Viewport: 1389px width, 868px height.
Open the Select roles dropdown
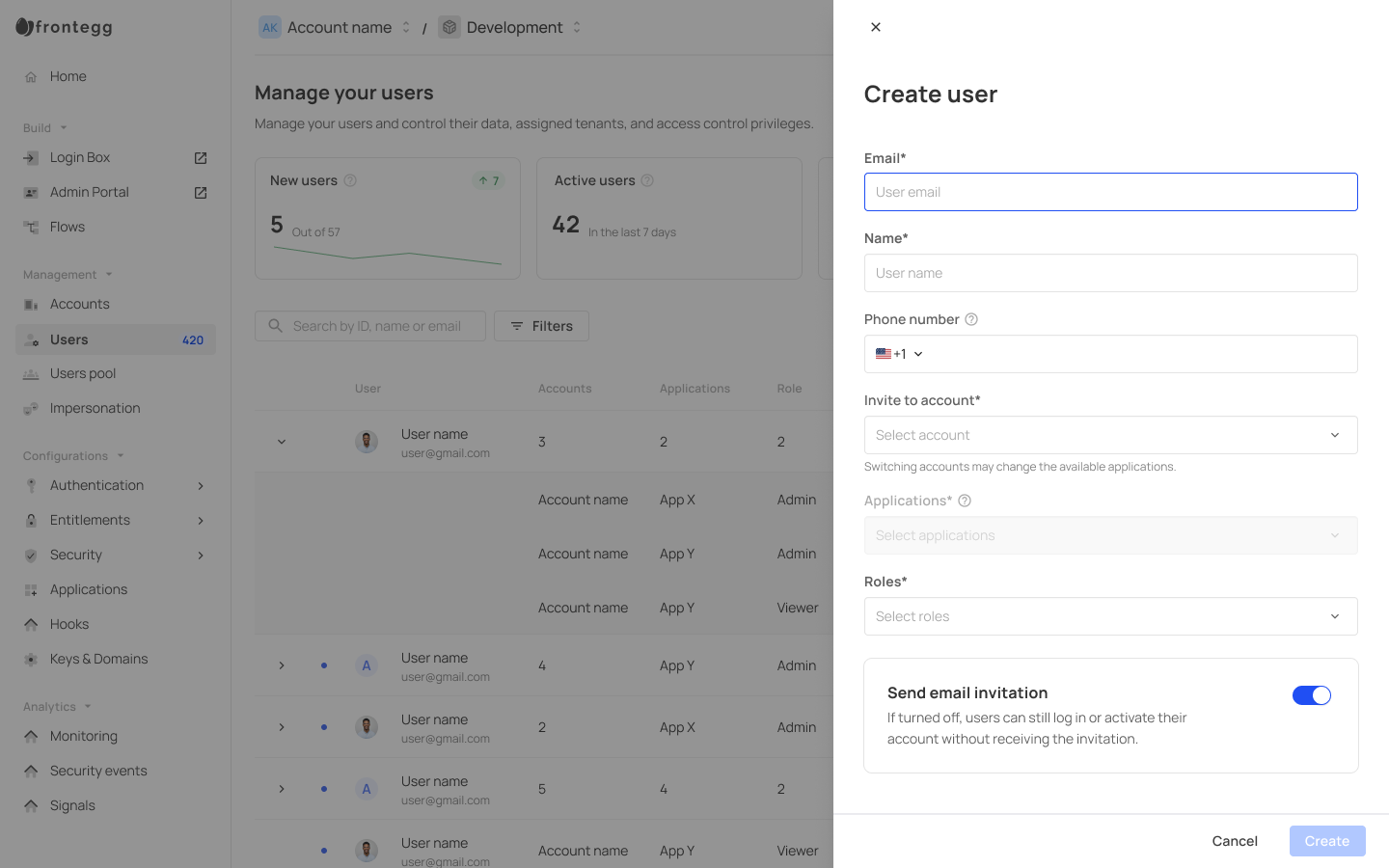(x=1110, y=616)
